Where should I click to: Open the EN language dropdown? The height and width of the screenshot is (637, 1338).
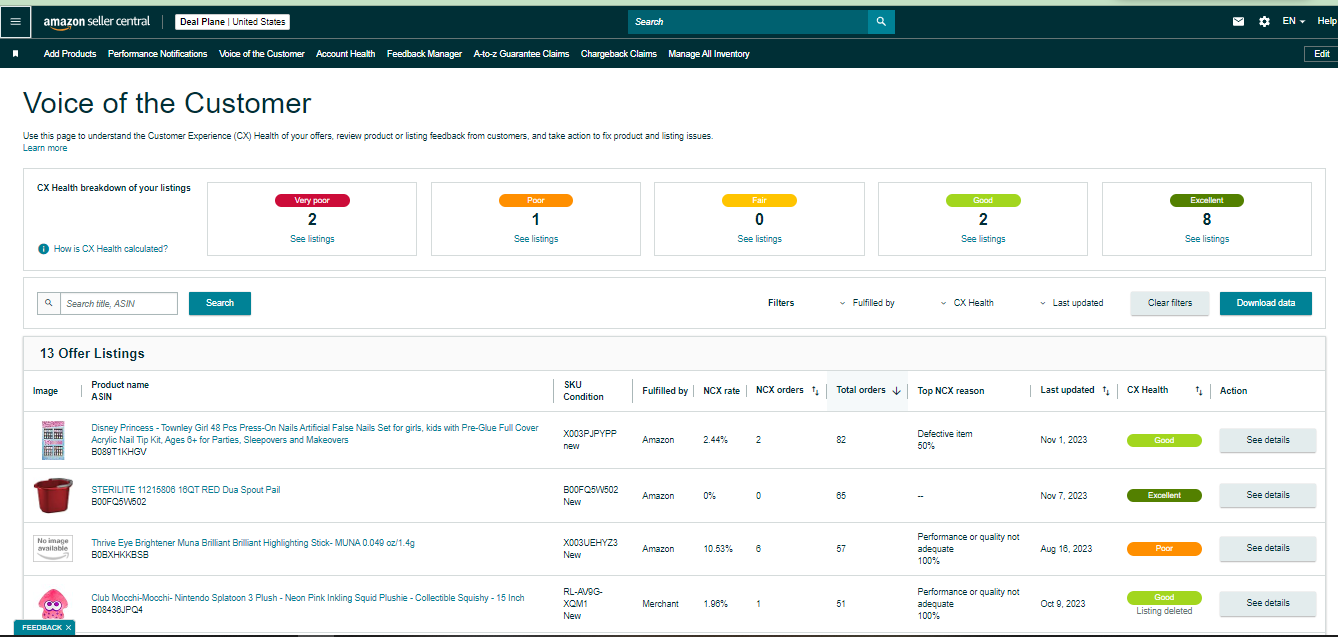[x=1295, y=21]
